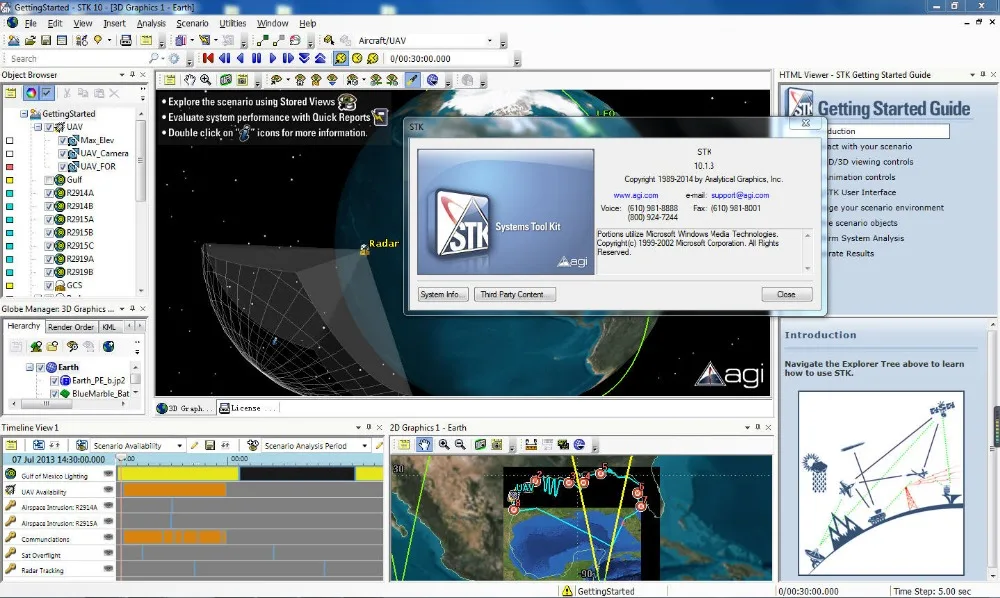Enable the Gulf object checkbox
Viewport: 1000px width, 598px height.
pyautogui.click(x=49, y=180)
